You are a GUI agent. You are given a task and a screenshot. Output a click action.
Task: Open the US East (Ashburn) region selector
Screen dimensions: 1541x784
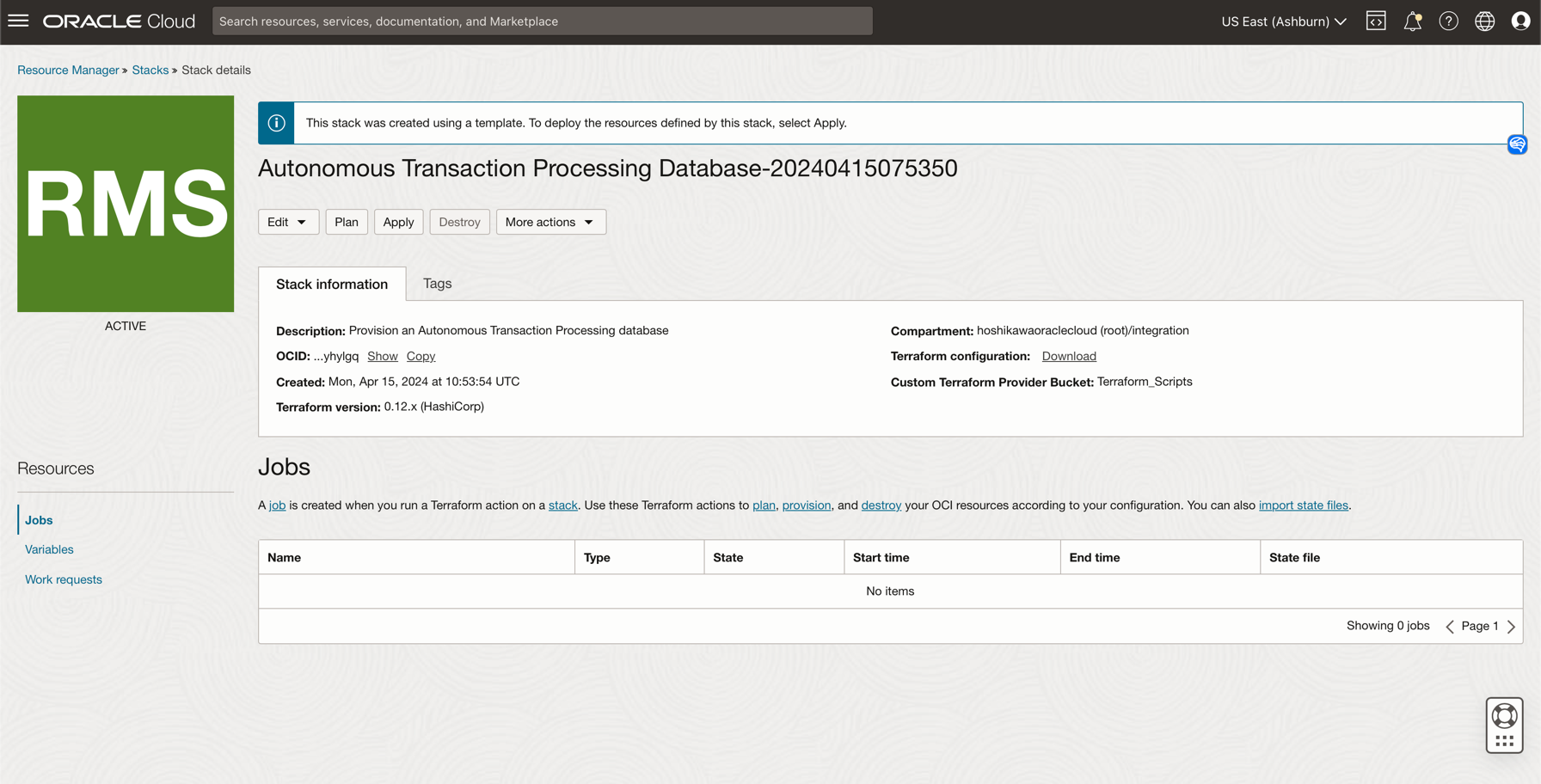click(x=1284, y=21)
